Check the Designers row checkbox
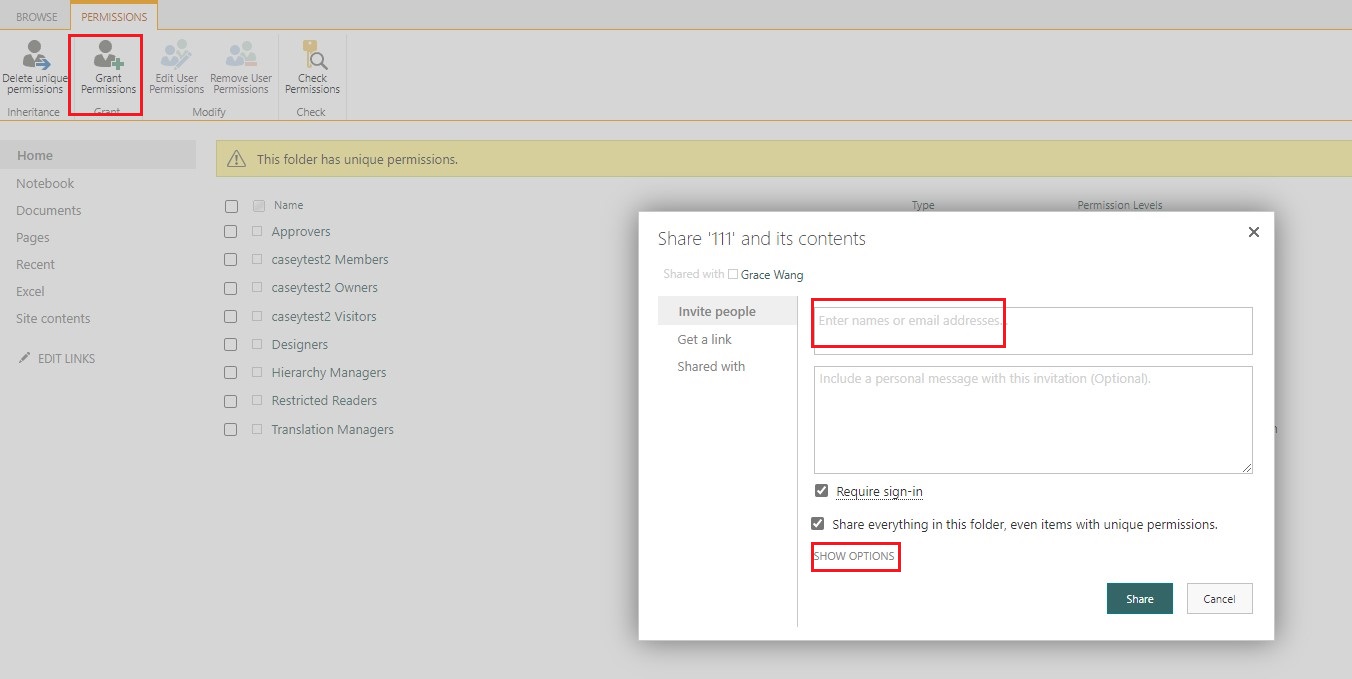The image size is (1352, 679). (231, 344)
